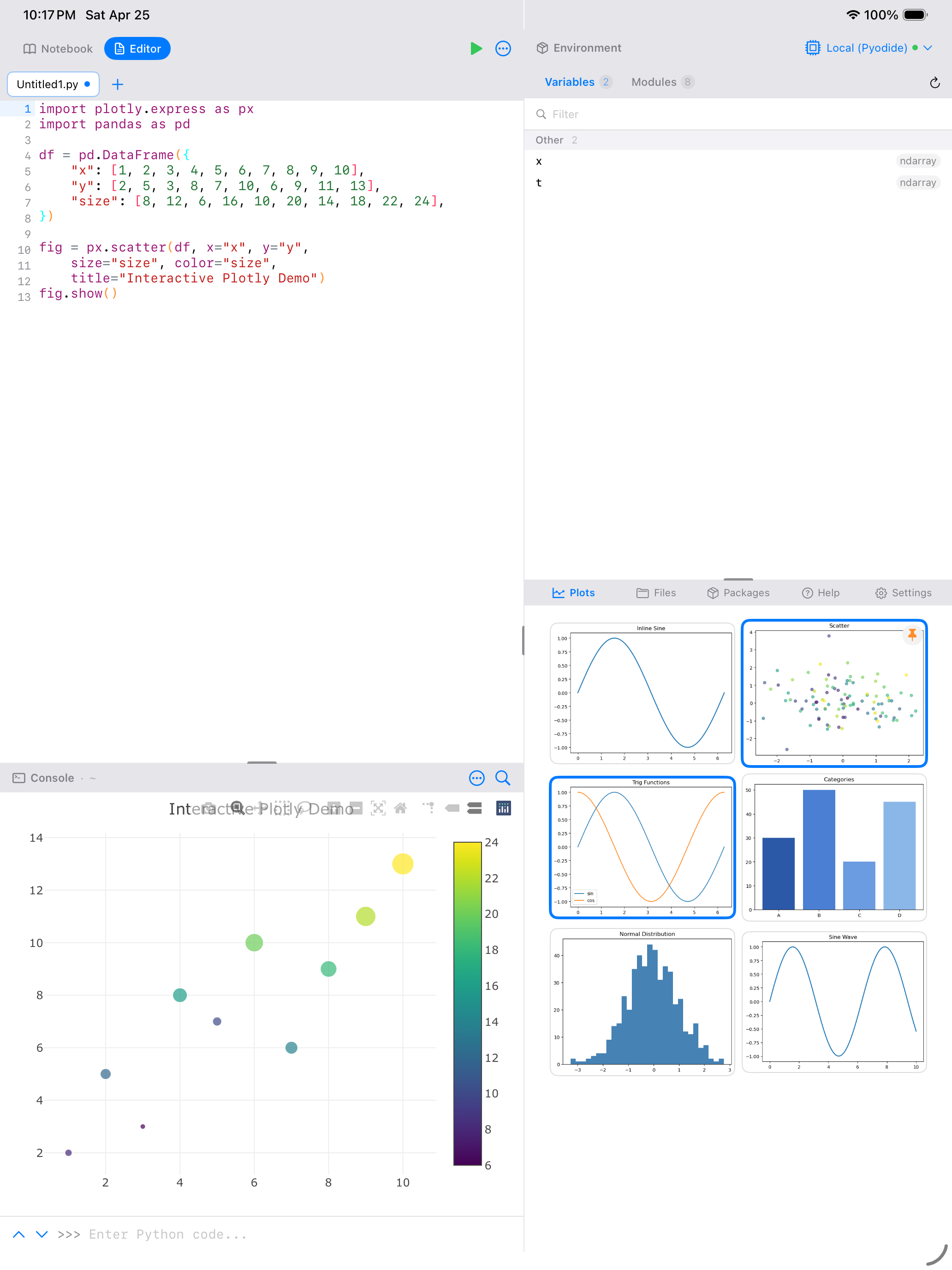952x1270 pixels.
Task: Open the Normal Distribution histogram thumbnail
Action: (x=642, y=1002)
